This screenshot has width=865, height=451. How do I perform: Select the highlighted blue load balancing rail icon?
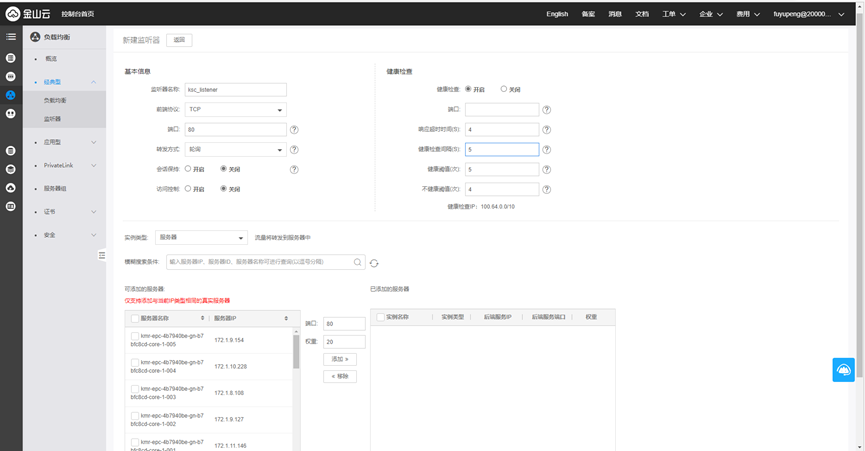click(11, 95)
